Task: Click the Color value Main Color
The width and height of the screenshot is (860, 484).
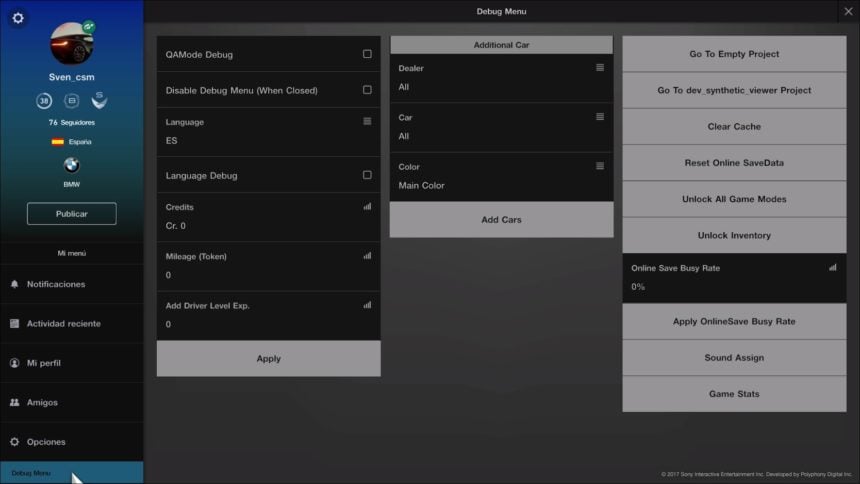Action: [421, 185]
